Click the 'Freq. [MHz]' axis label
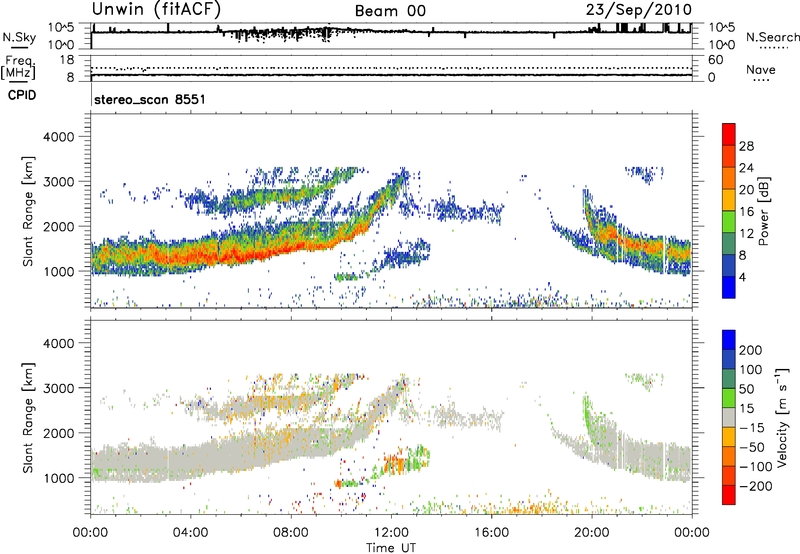 [x=18, y=68]
